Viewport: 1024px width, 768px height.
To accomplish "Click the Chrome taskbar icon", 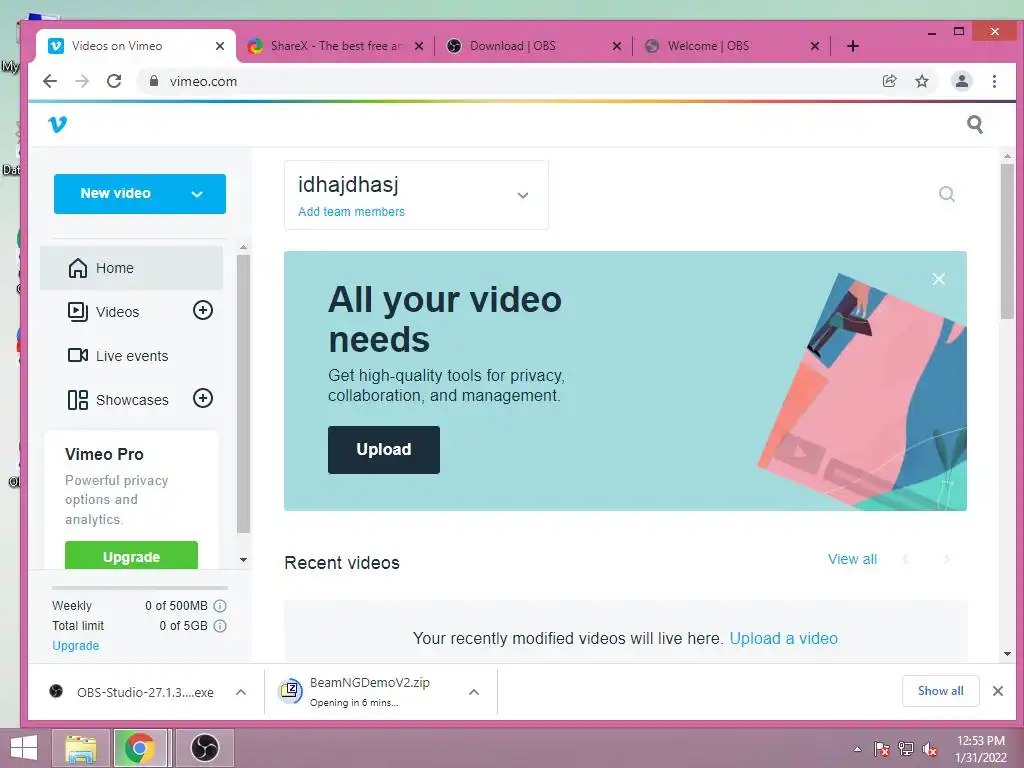I will pos(140,748).
